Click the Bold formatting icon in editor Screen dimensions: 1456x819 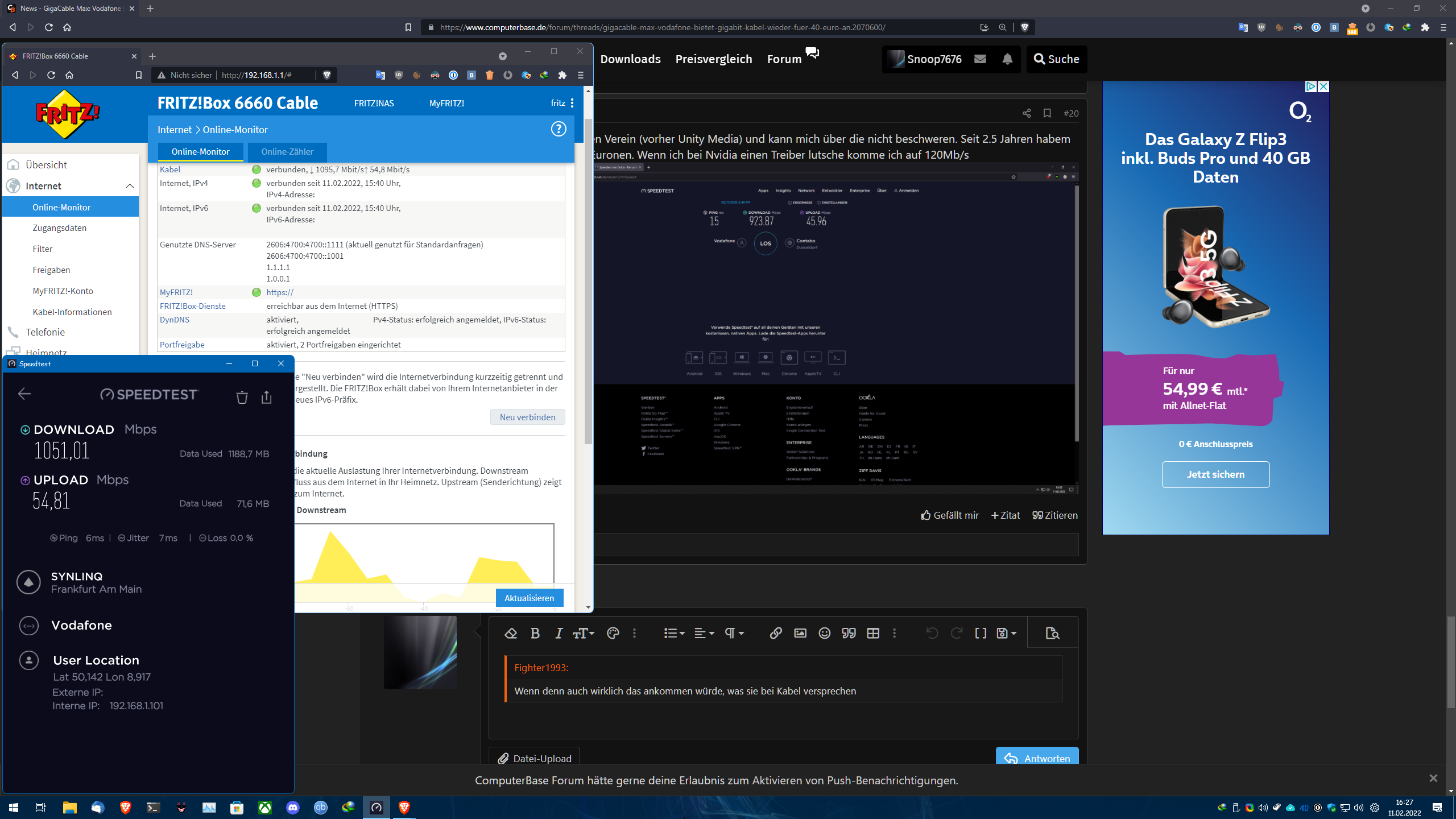tap(535, 633)
